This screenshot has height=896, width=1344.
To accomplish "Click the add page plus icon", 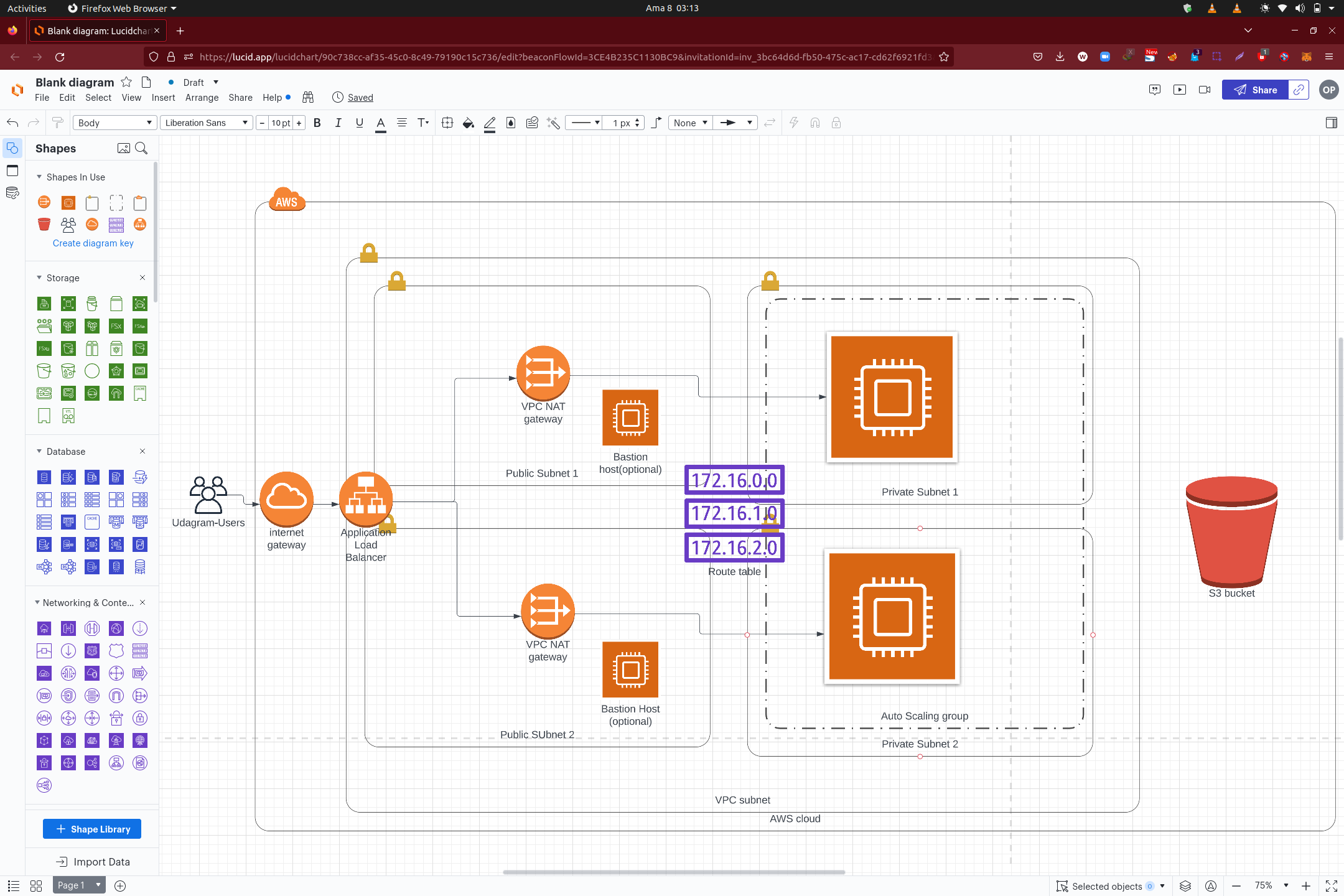I will (120, 885).
